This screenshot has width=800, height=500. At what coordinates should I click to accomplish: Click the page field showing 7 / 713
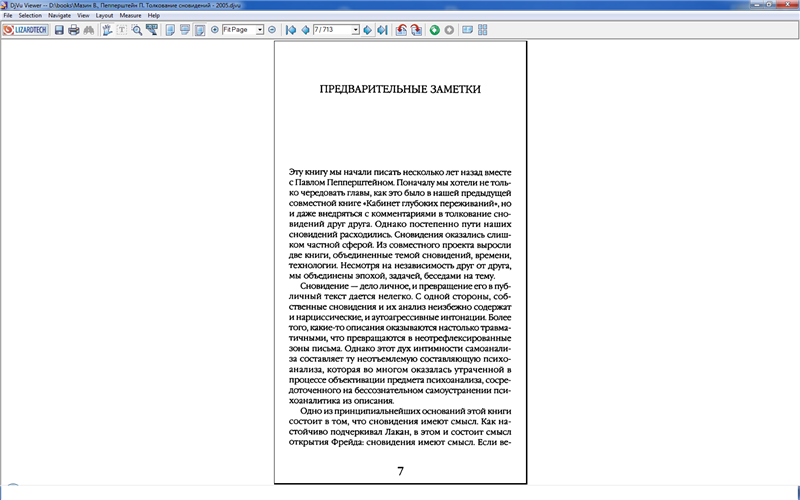click(330, 30)
